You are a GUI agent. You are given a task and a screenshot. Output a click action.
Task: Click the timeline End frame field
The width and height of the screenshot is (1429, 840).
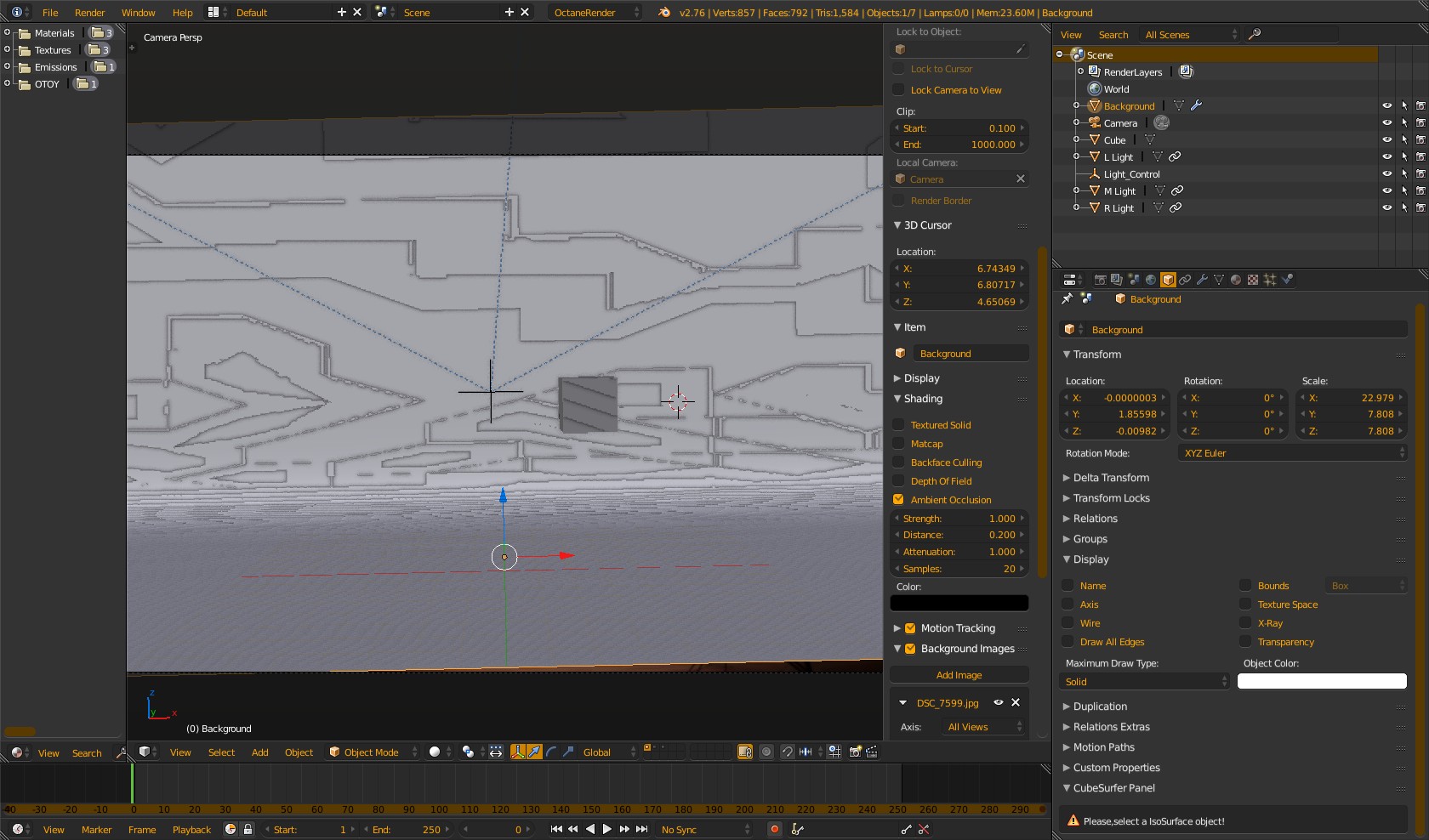(x=407, y=830)
